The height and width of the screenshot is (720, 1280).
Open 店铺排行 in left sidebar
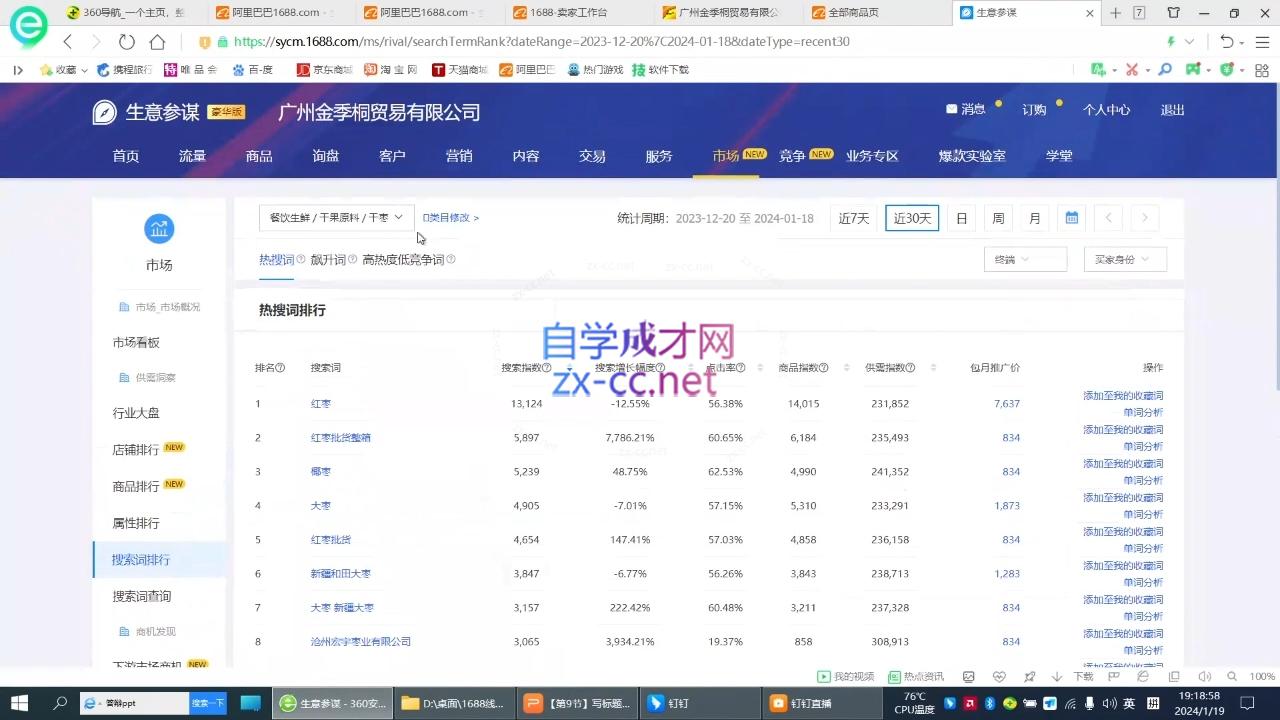(136, 450)
